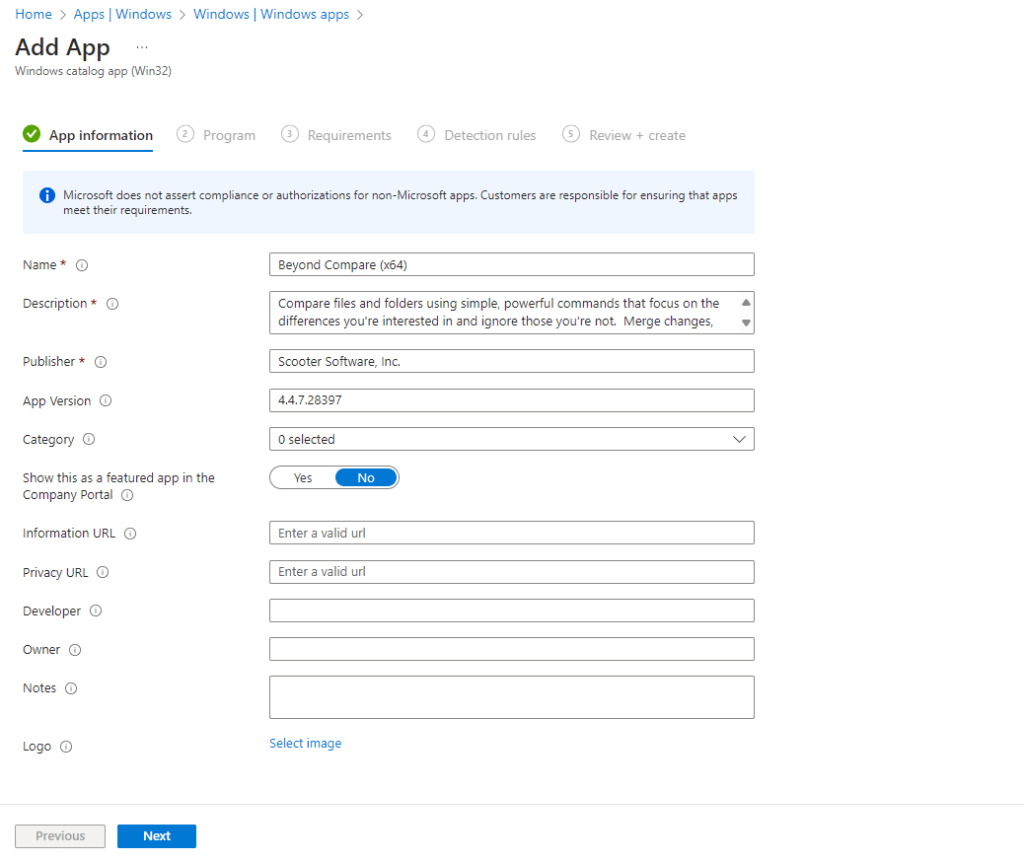This screenshot has height=862, width=1024.
Task: Open the ellipsis menu beside Add App
Action: (142, 47)
